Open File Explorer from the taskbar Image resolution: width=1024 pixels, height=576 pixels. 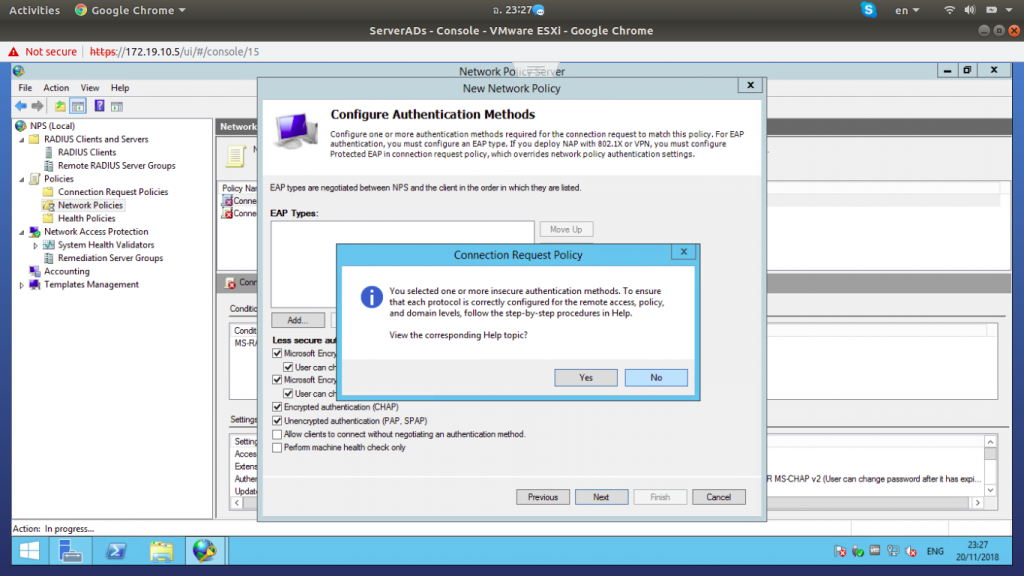[161, 551]
